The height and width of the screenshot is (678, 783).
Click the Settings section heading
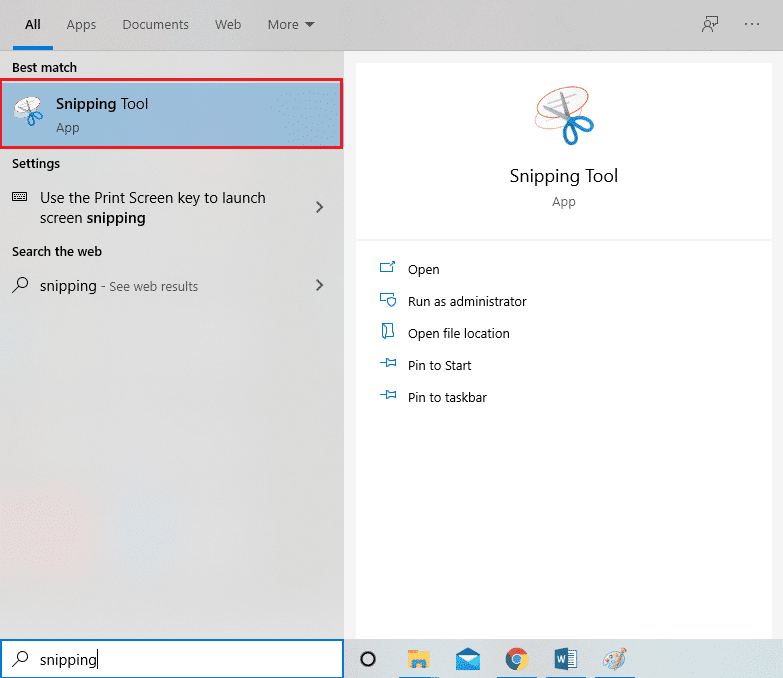(36, 164)
